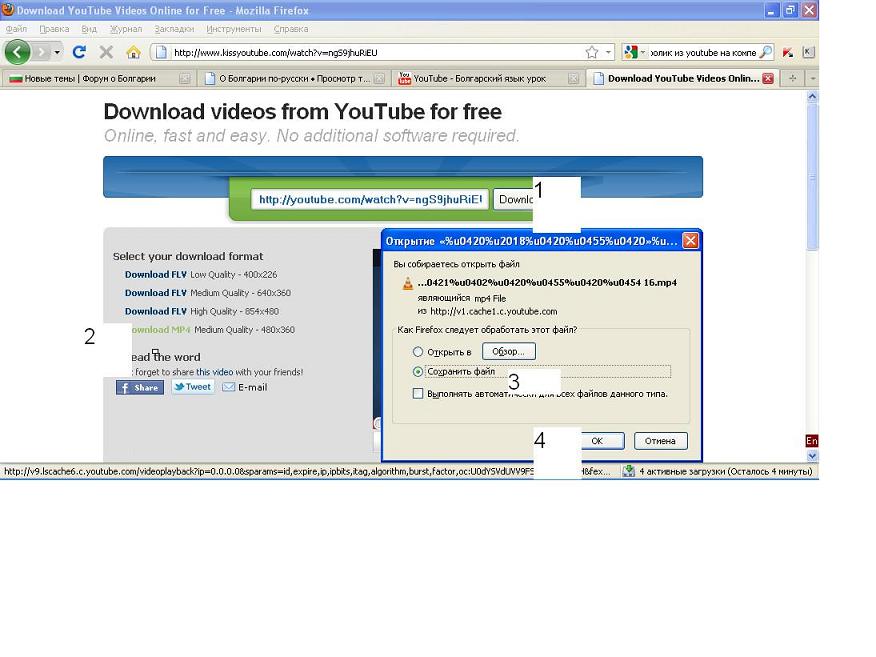This screenshot has height=657, width=876.
Task: Open the back/forward history dropdown arrow
Action: (x=57, y=53)
